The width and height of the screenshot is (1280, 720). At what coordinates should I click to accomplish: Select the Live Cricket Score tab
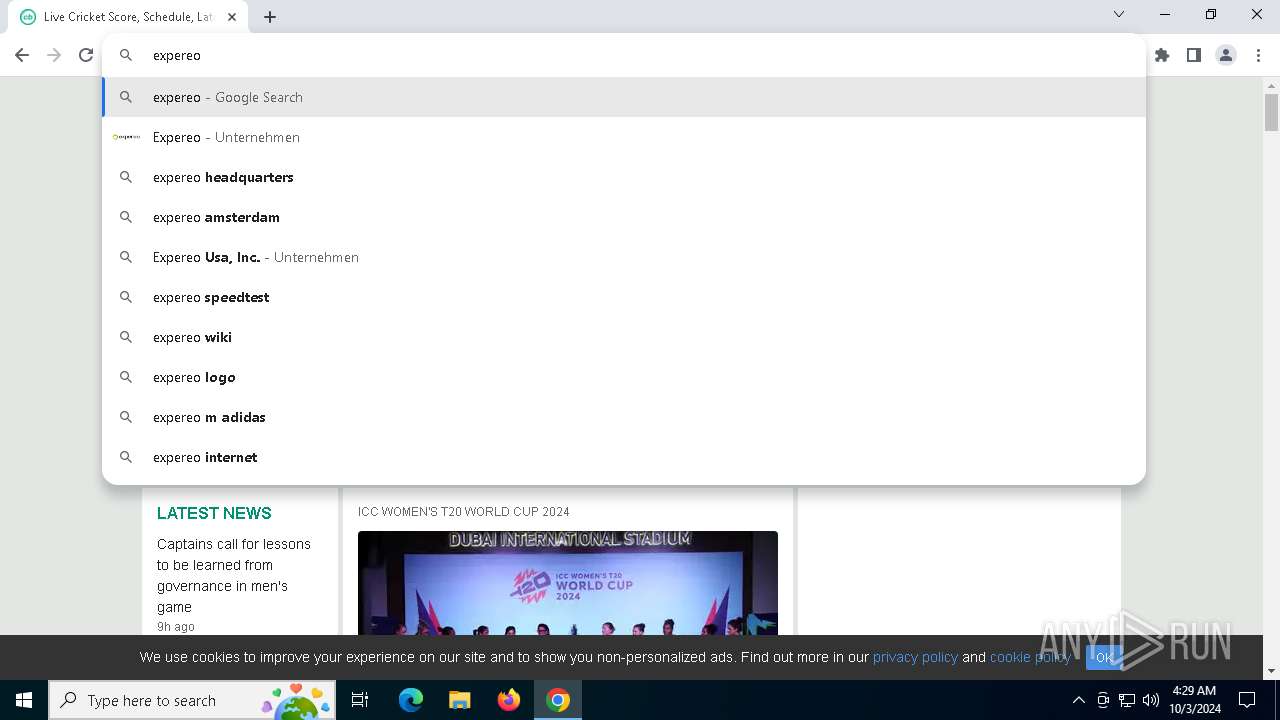coord(130,17)
